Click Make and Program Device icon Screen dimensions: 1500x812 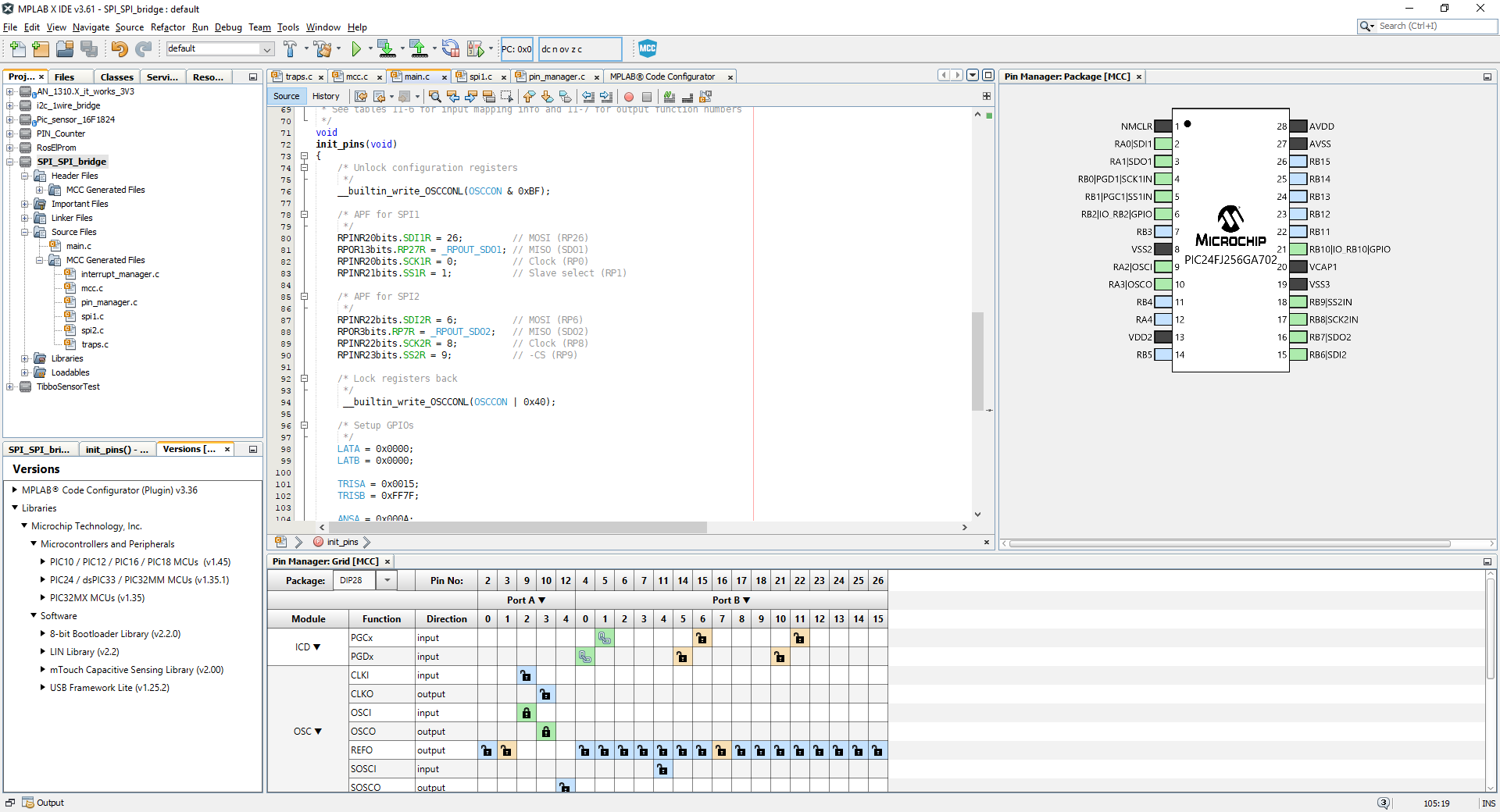(386, 49)
